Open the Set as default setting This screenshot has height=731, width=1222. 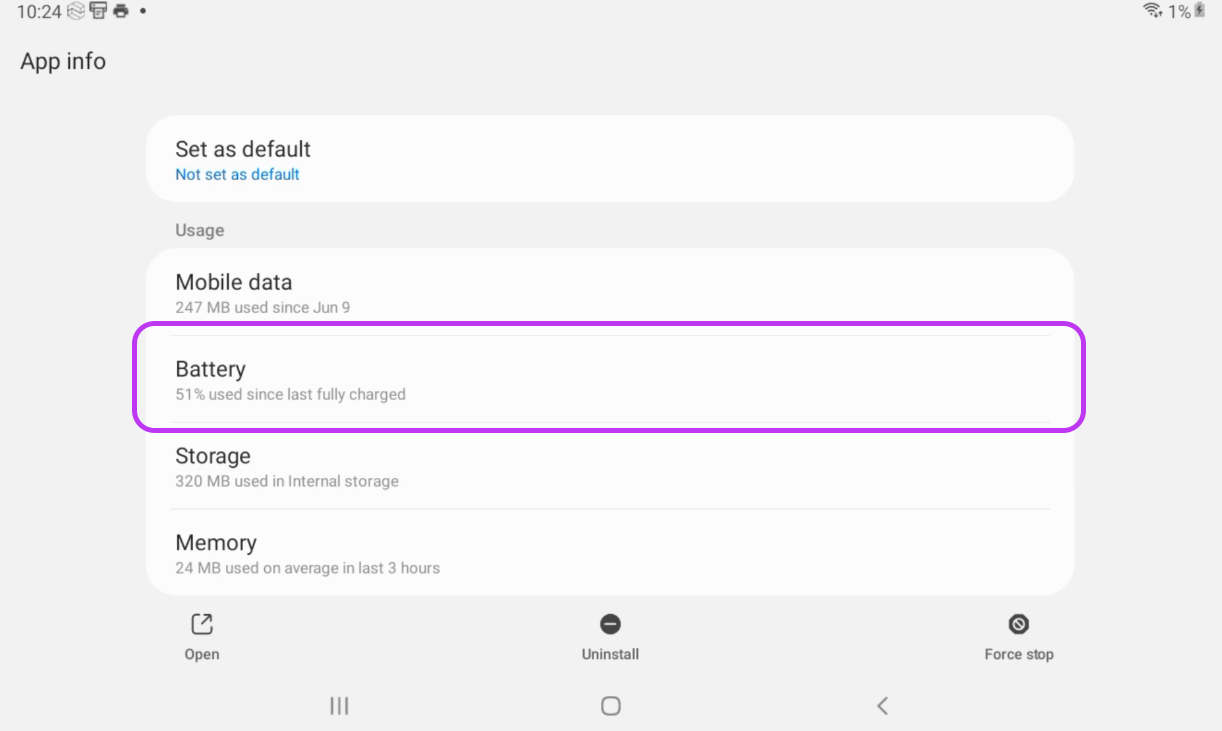tap(609, 159)
